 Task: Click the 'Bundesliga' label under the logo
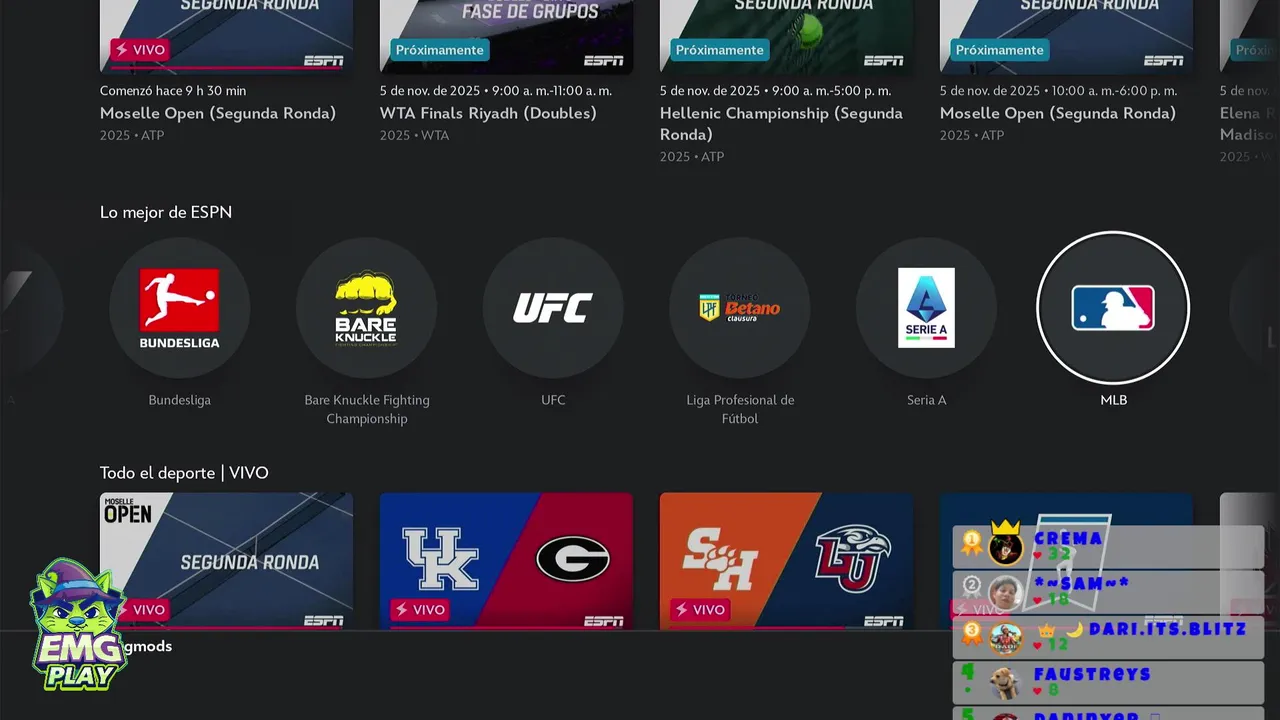(x=180, y=400)
